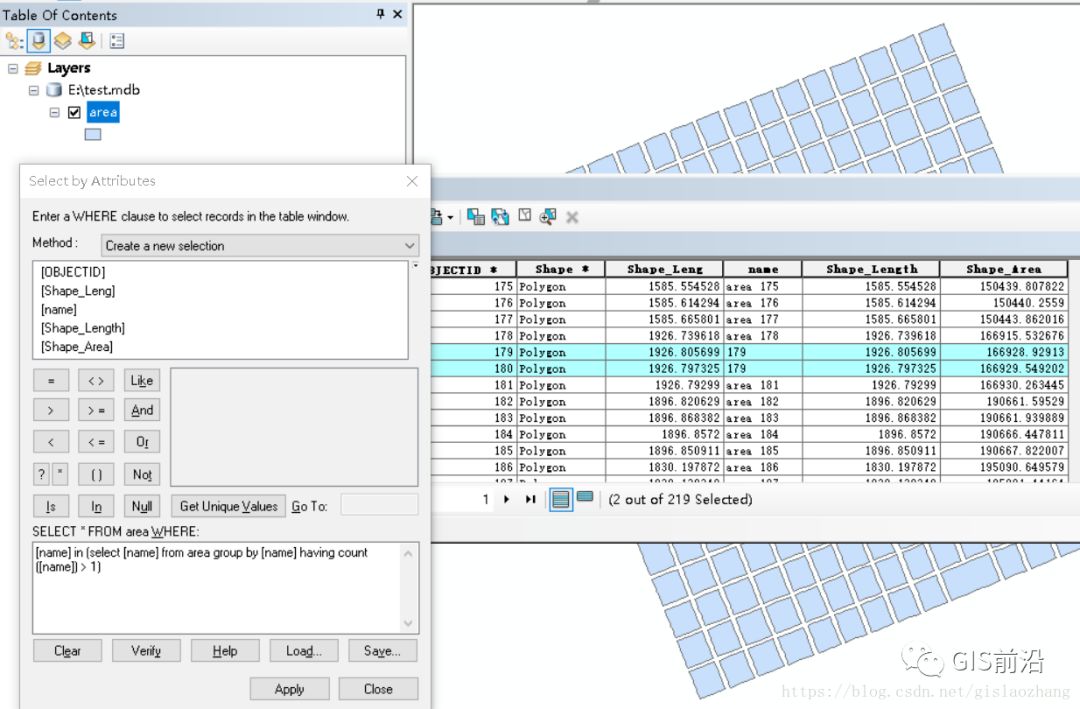Choose [name] in field list

pyautogui.click(x=59, y=309)
